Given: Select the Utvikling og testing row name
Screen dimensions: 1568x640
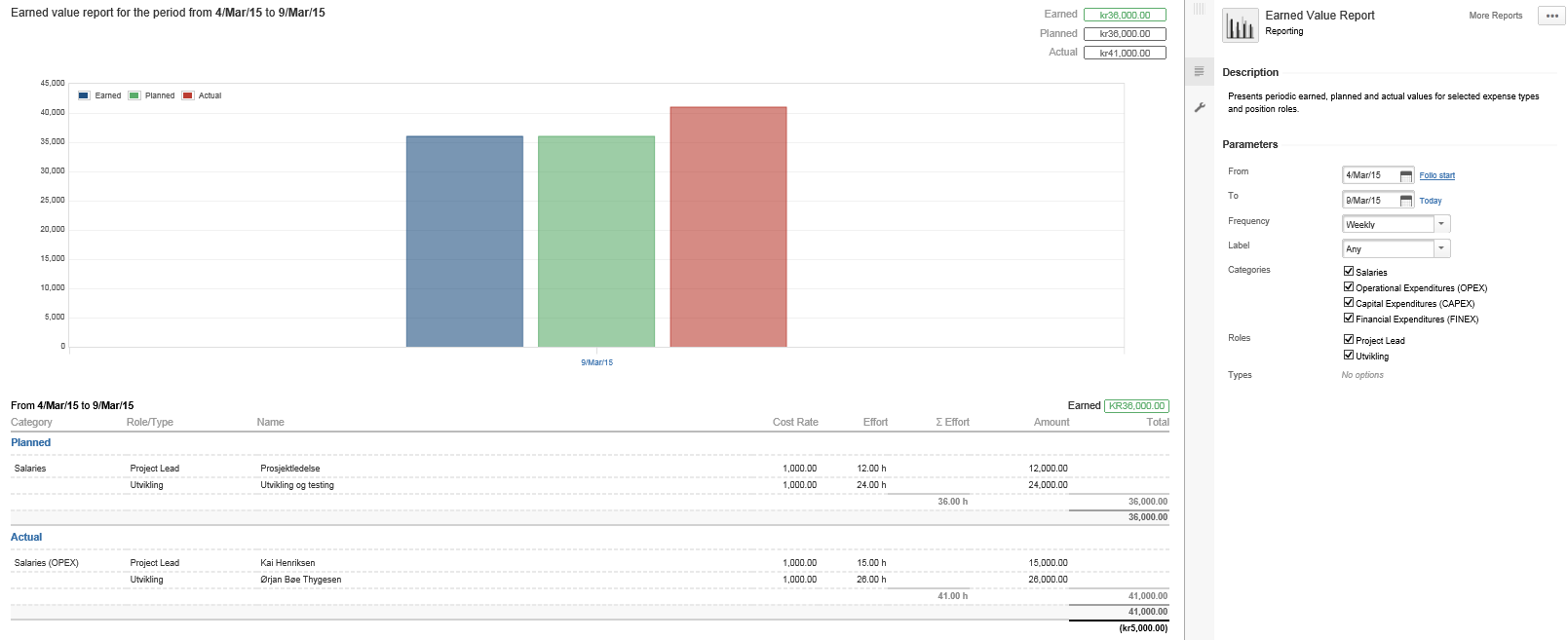Looking at the screenshot, I should coord(297,485).
